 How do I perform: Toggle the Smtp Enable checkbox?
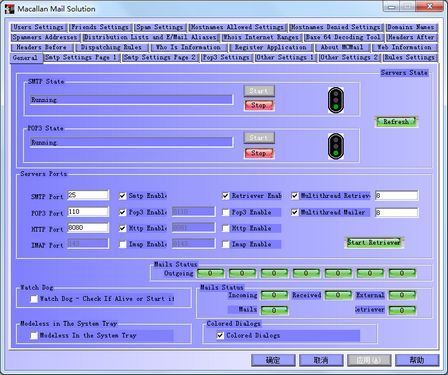pos(123,196)
